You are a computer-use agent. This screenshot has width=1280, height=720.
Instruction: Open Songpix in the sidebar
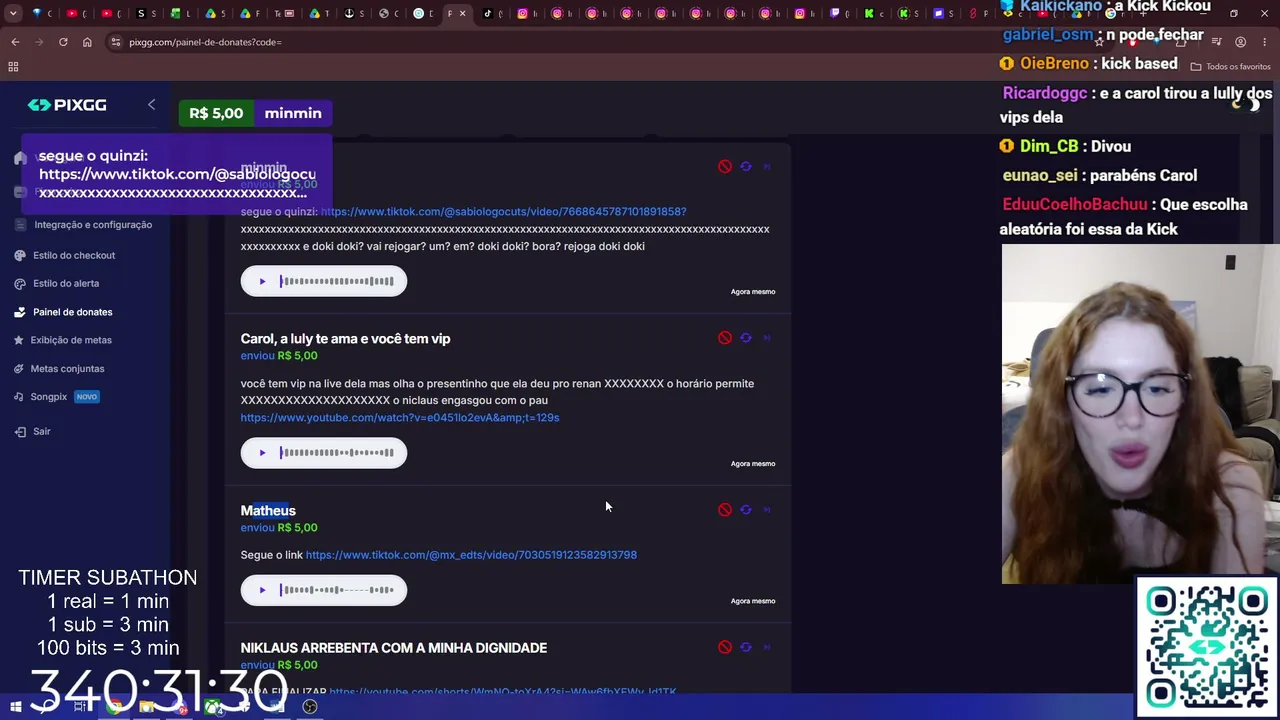(x=57, y=397)
